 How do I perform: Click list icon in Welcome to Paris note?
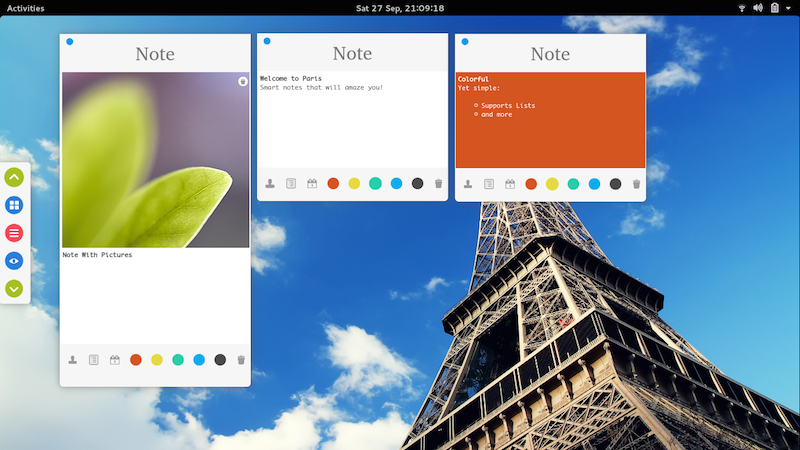tap(291, 183)
